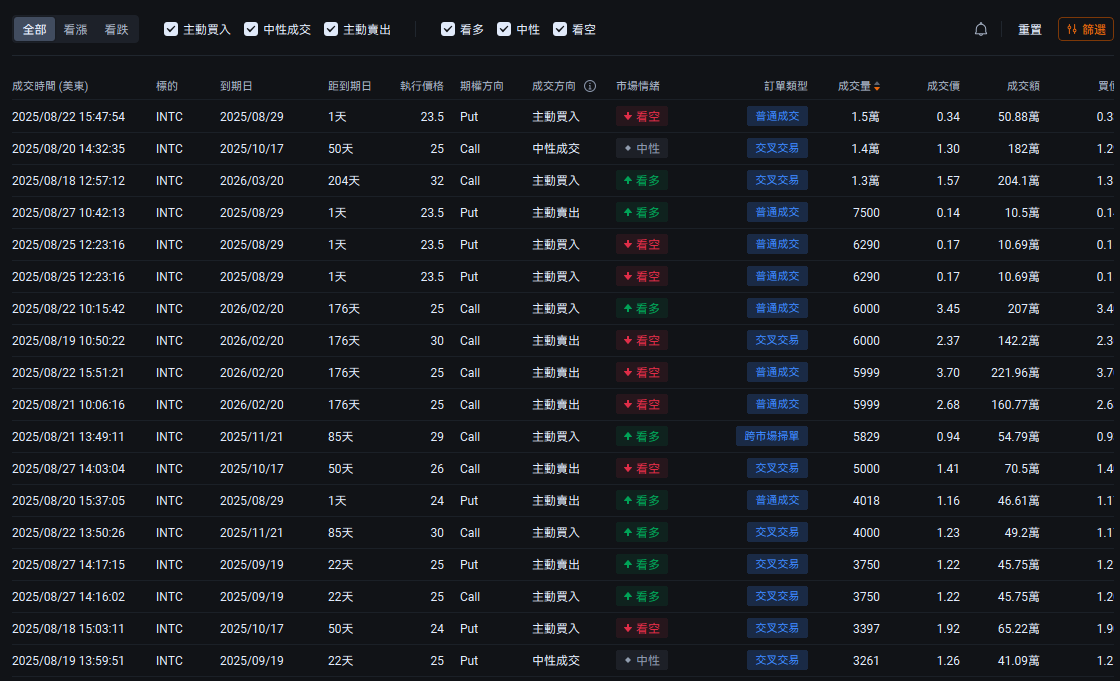Disable the 主動賣出 checkbox
Viewport: 1120px width, 681px height.
point(331,30)
